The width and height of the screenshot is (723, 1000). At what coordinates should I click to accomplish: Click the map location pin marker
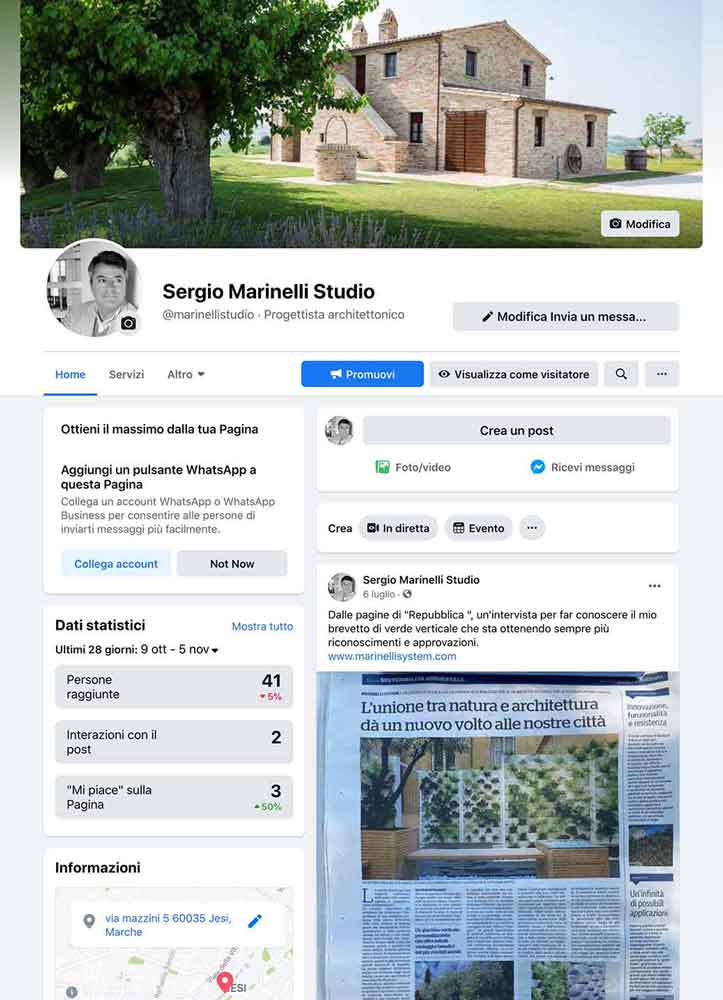tap(224, 983)
